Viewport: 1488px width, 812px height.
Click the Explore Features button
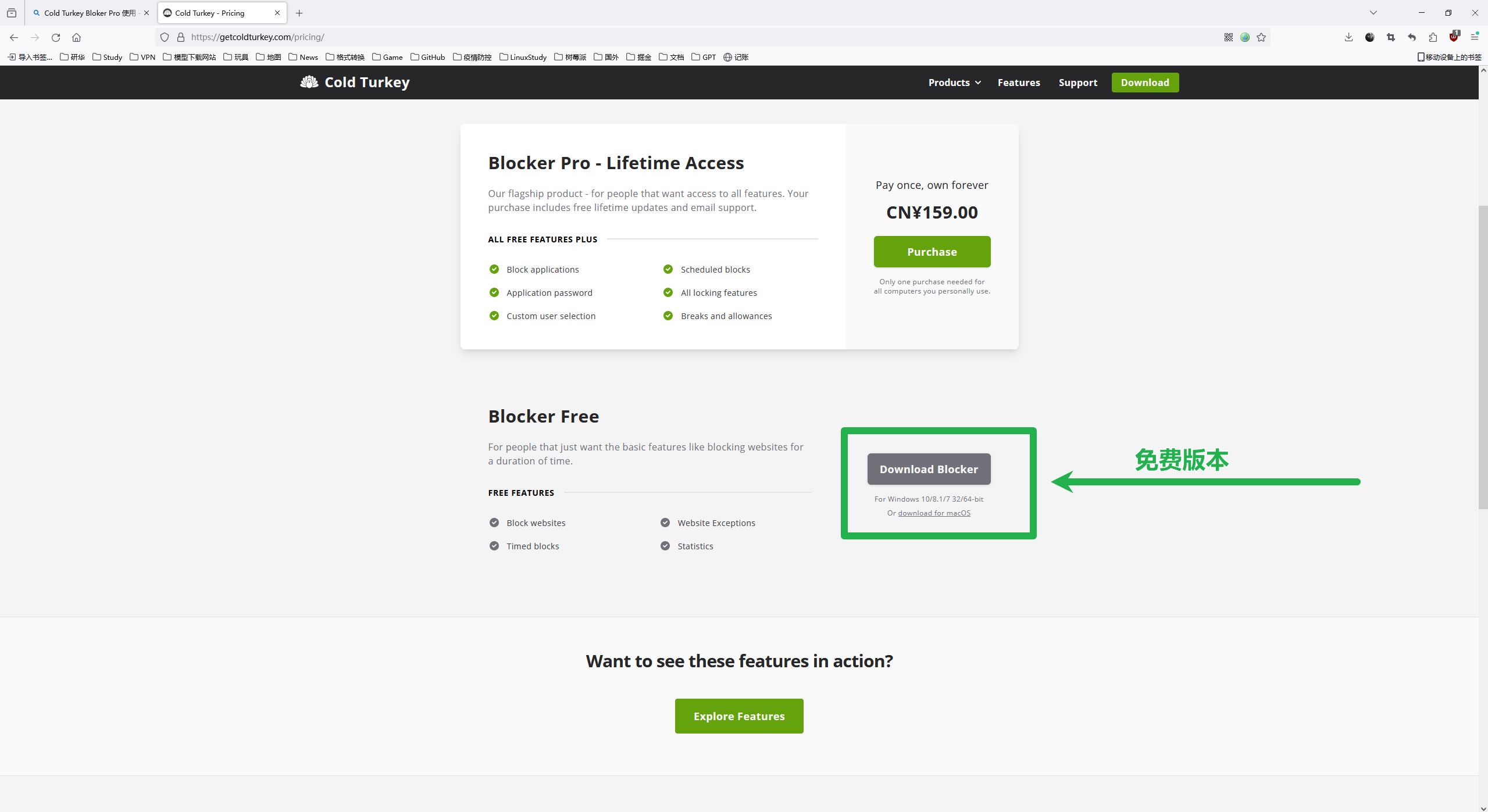pos(739,716)
